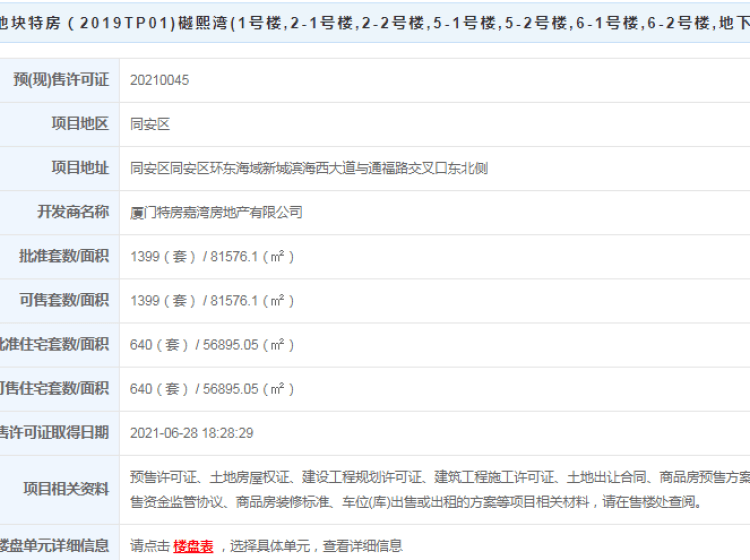
Task: Select the 同安区 district value
Action: pos(150,125)
